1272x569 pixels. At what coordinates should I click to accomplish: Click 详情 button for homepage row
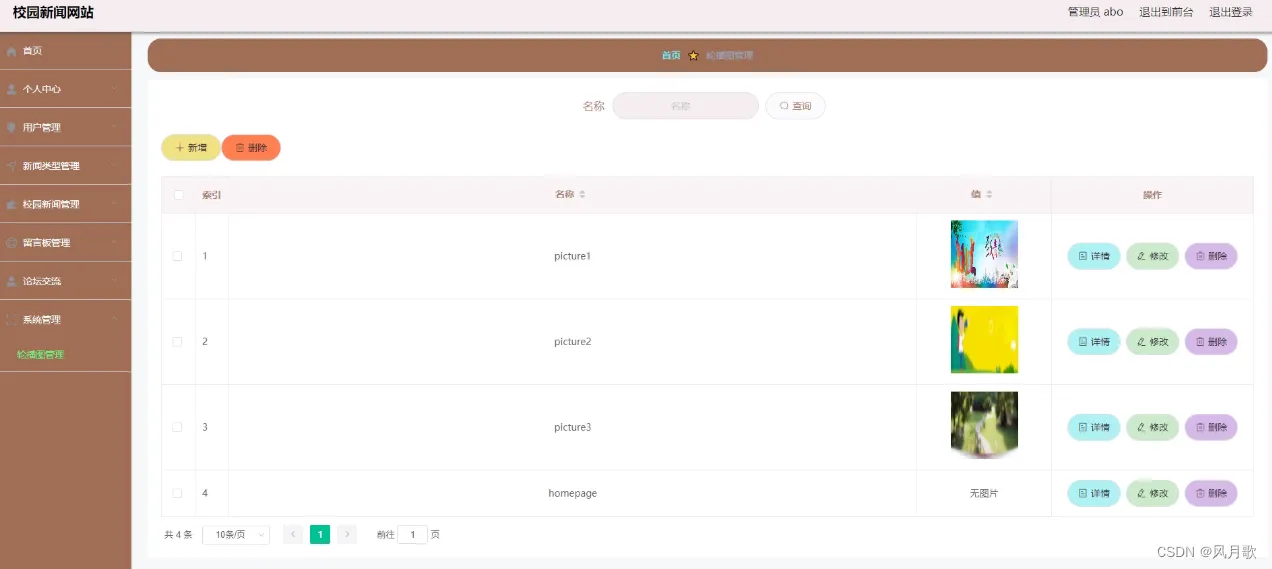coord(1094,493)
